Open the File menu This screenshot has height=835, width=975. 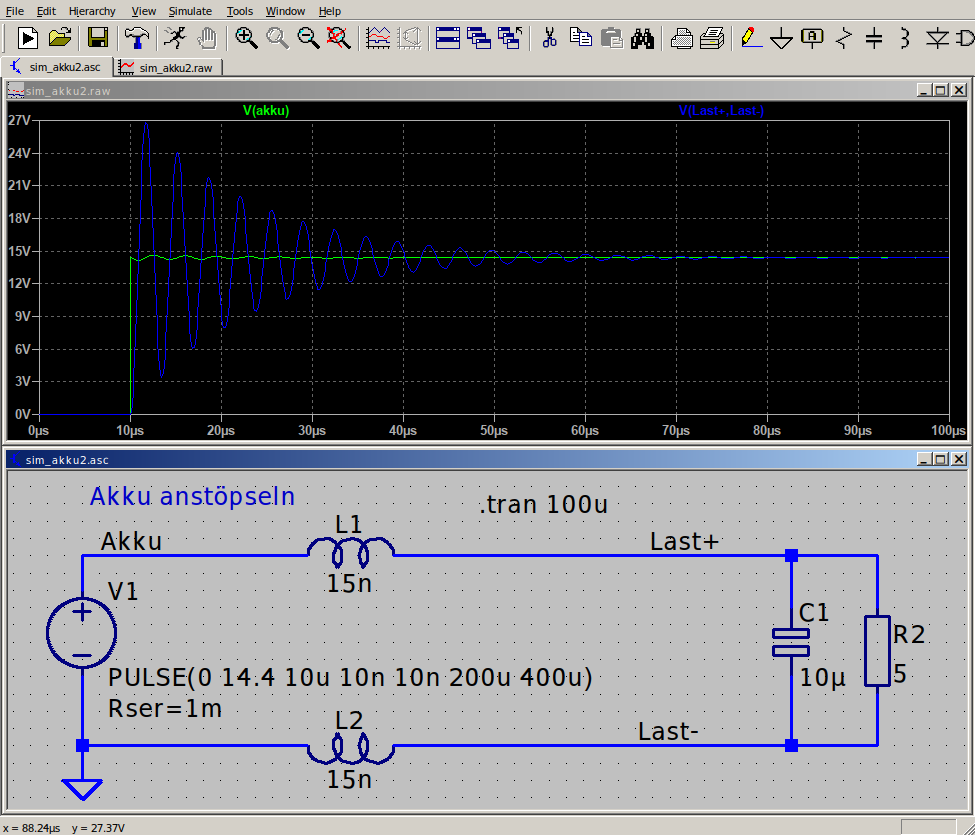pyautogui.click(x=14, y=11)
